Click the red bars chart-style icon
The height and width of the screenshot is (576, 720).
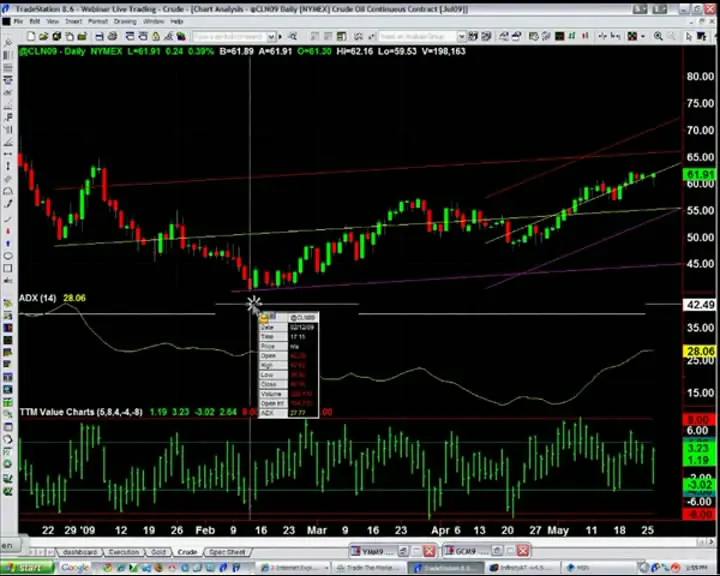[585, 36]
